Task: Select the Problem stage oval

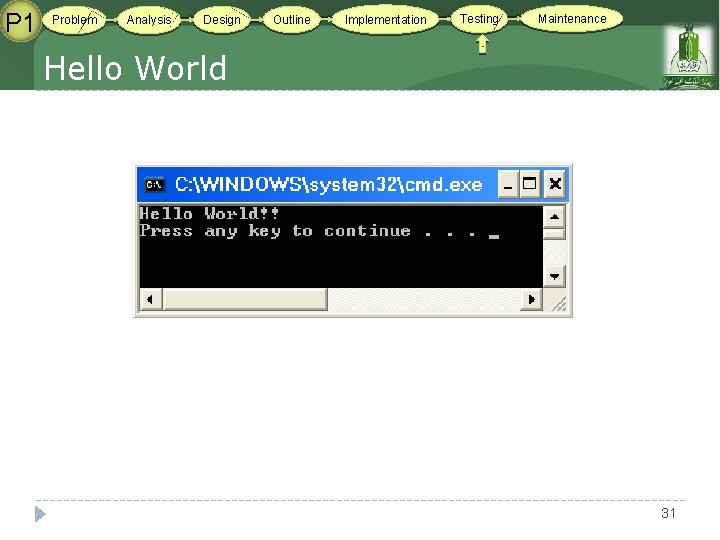Action: (x=74, y=20)
